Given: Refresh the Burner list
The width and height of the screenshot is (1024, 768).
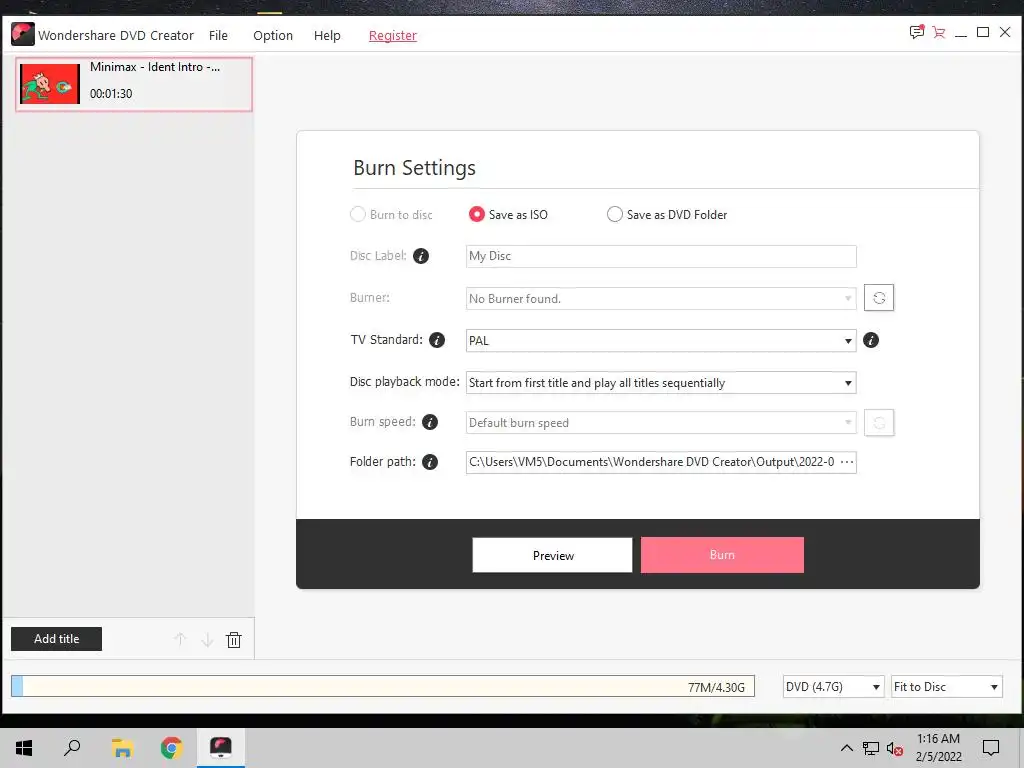Looking at the screenshot, I should click(879, 298).
